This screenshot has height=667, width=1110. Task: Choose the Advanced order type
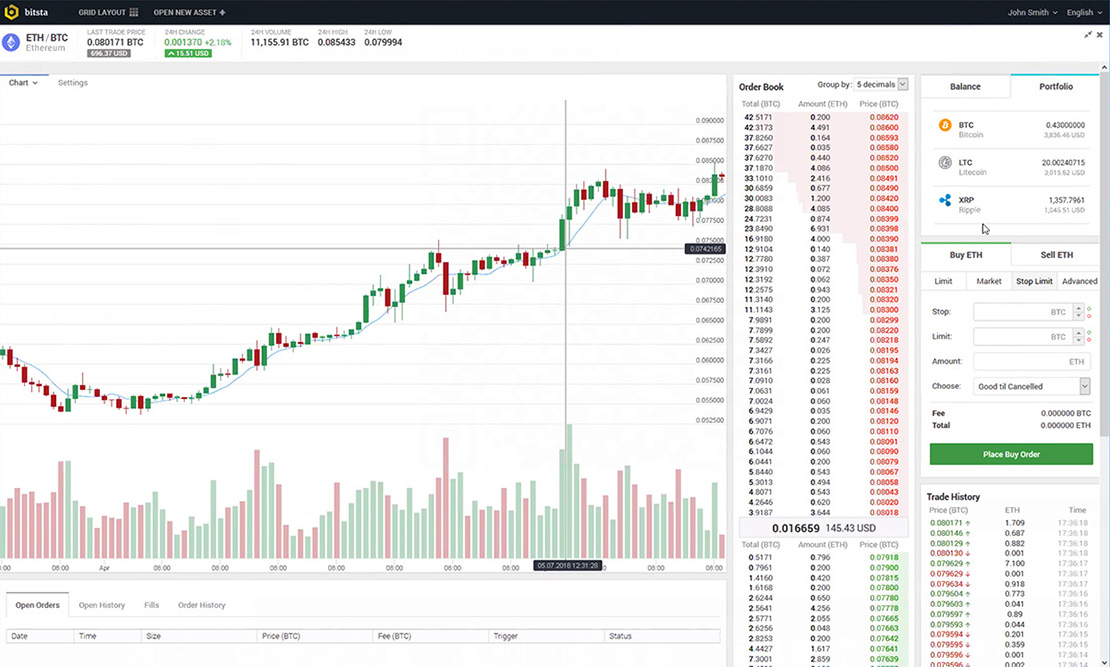coord(1080,281)
